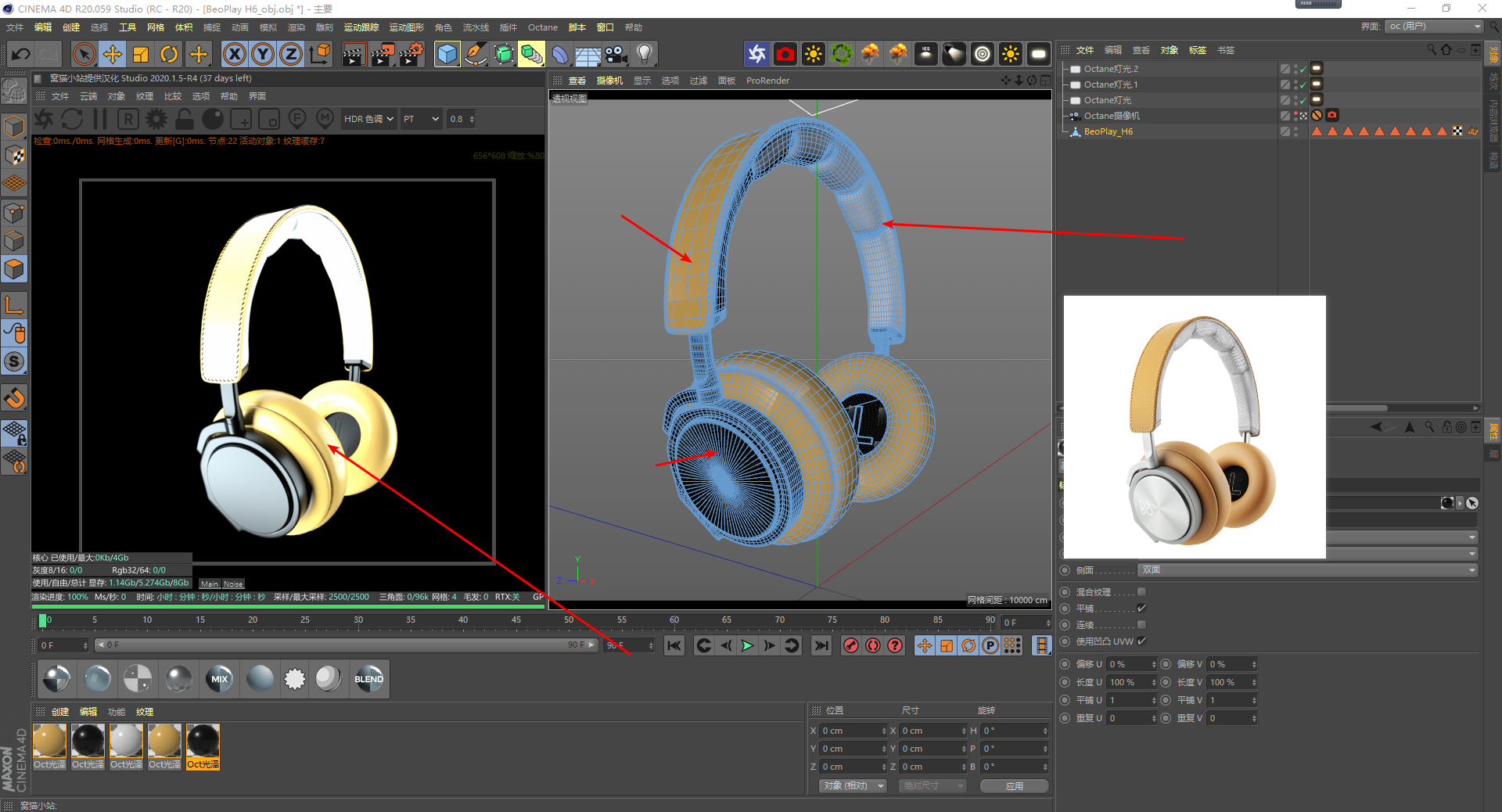Select the Scale tool in the top toolbar
1502x812 pixels.
(141, 54)
